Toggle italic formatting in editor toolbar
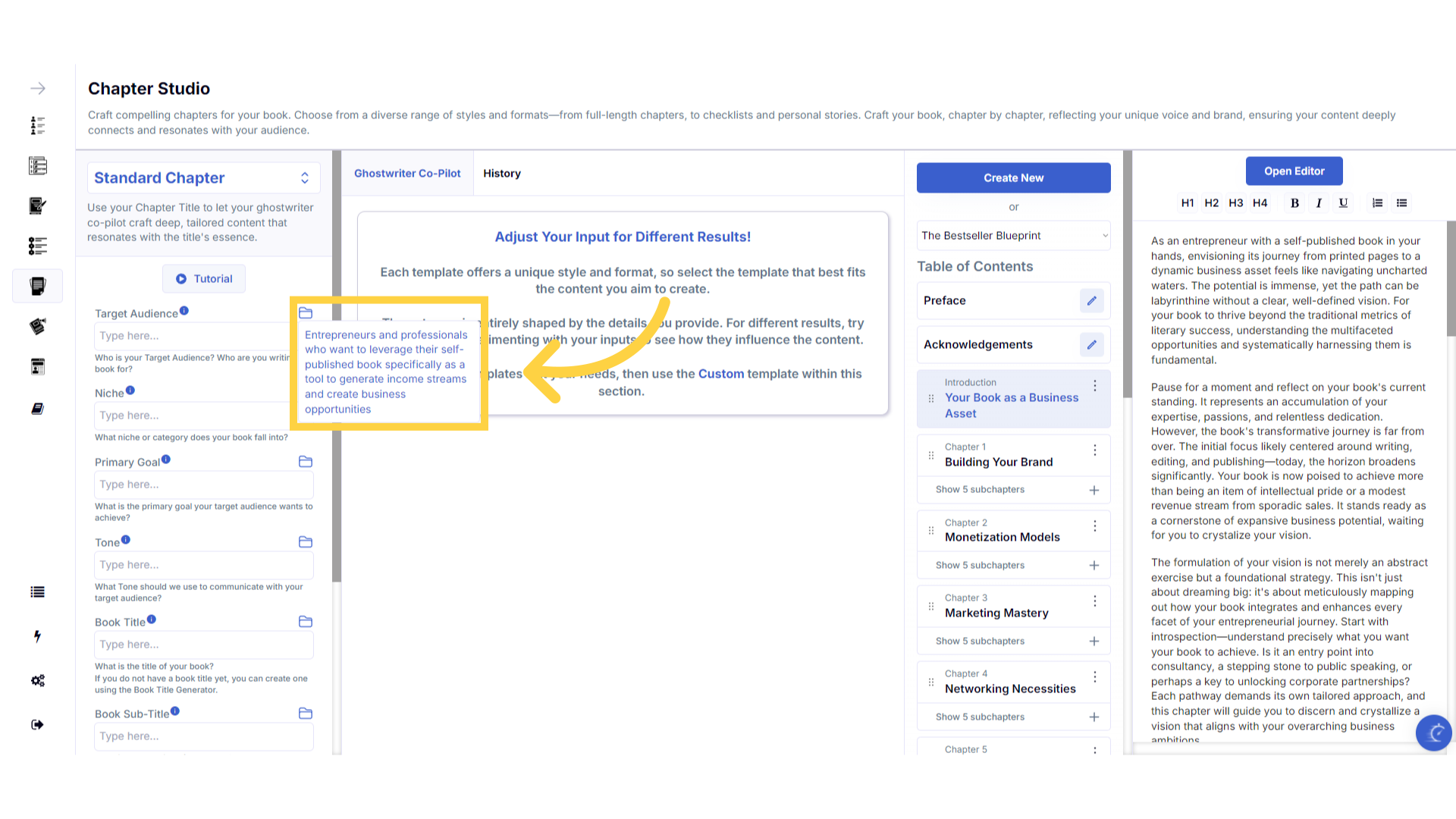 [1319, 202]
